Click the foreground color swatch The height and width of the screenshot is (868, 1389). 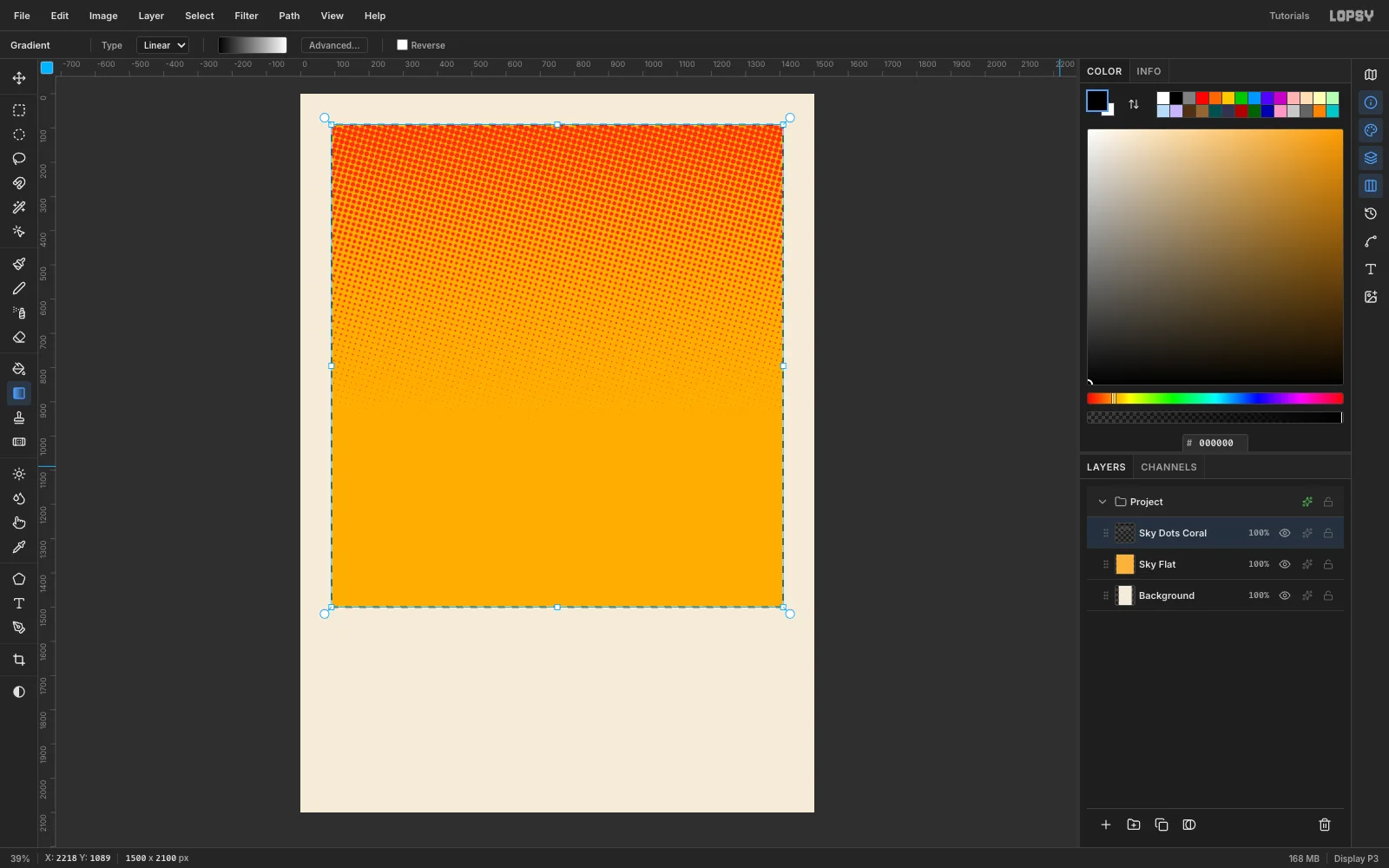click(1096, 101)
